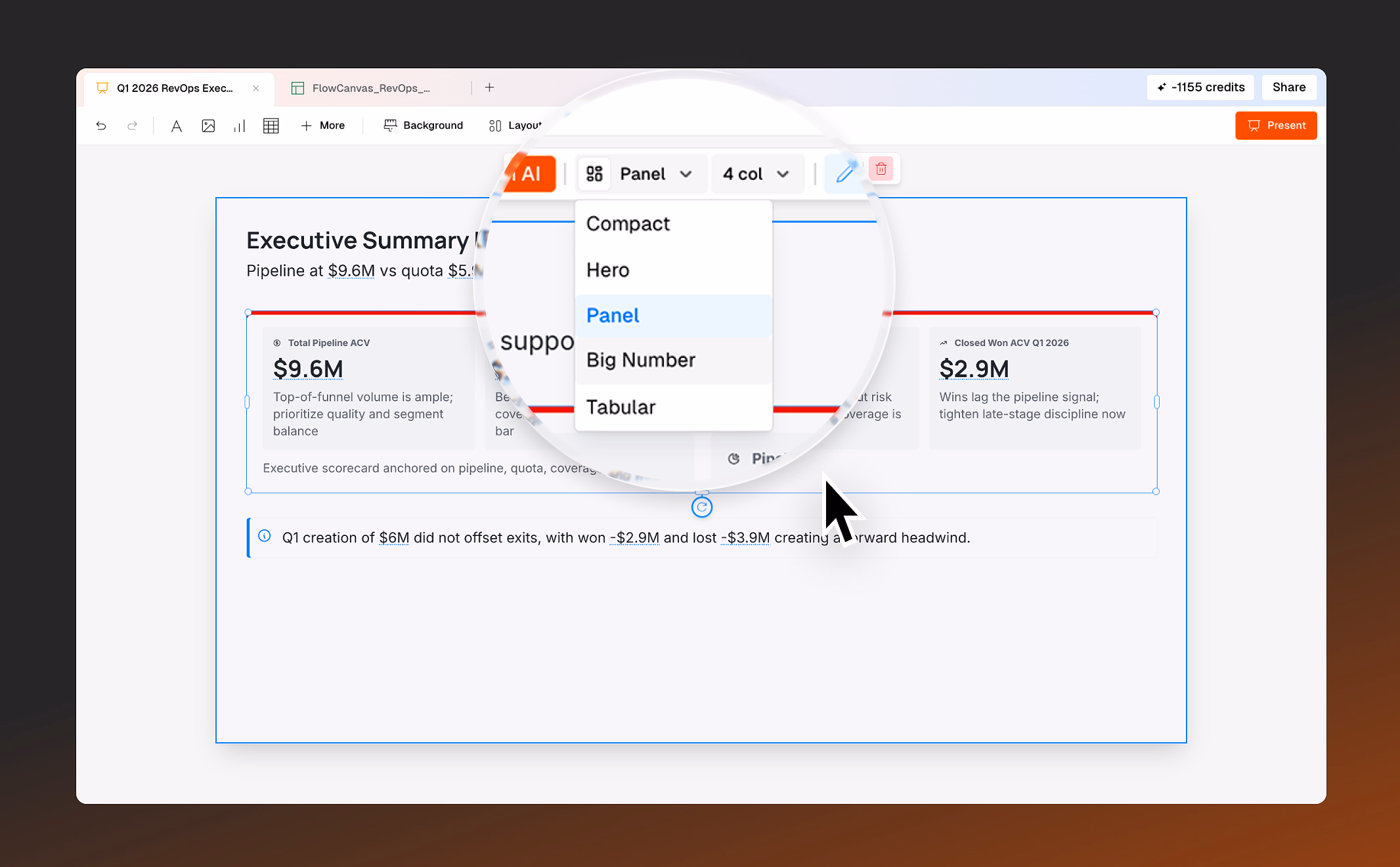Open the More insert options

pos(323,125)
